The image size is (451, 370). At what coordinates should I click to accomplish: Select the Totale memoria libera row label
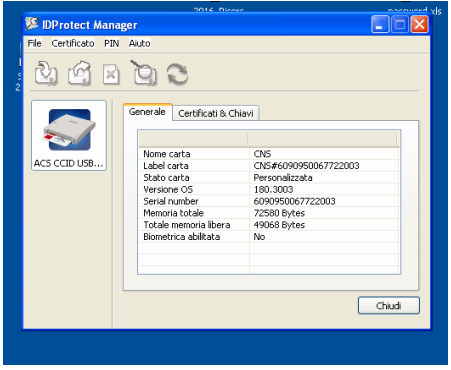(x=187, y=225)
